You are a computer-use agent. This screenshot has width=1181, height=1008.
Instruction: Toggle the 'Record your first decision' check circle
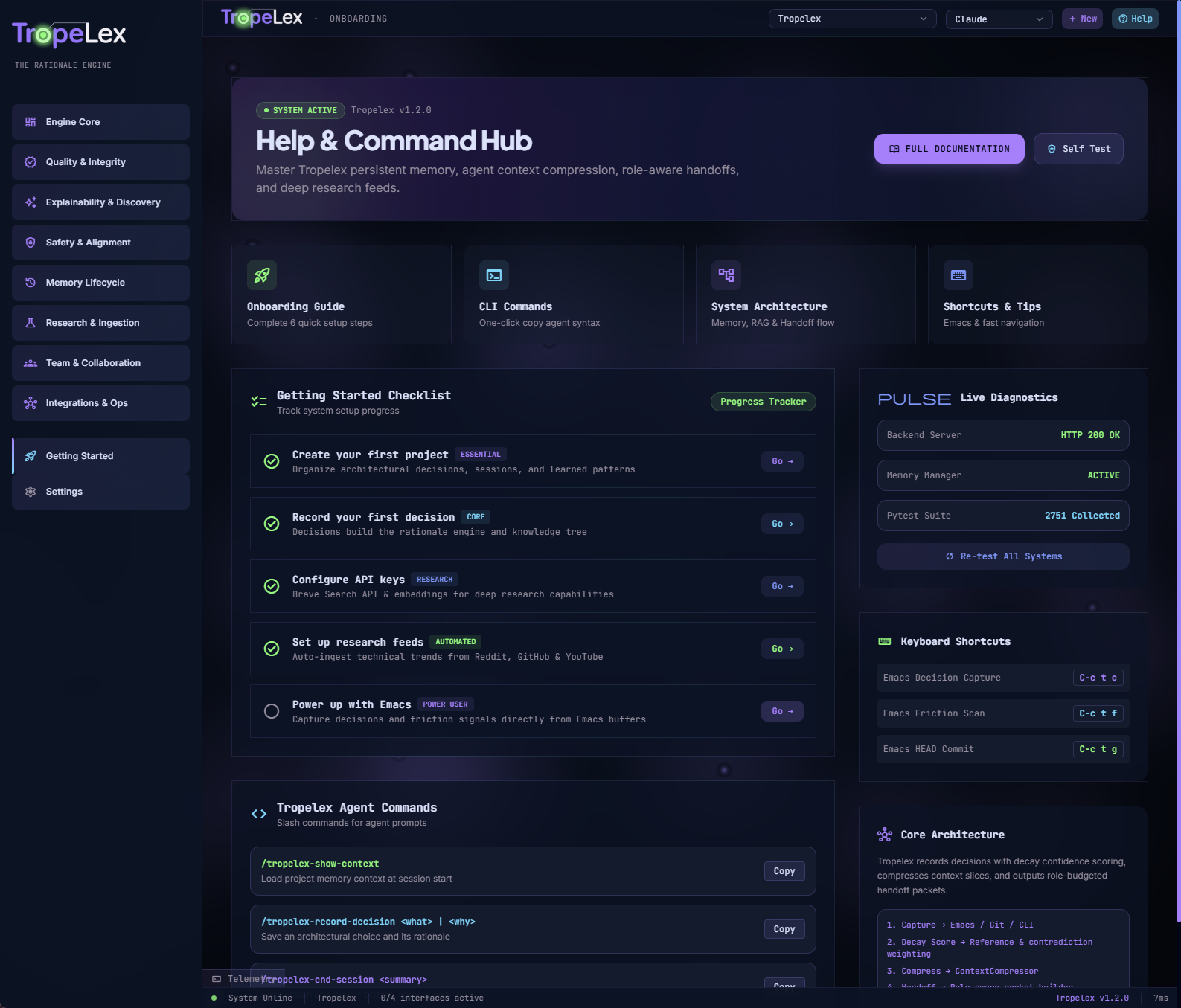point(272,524)
